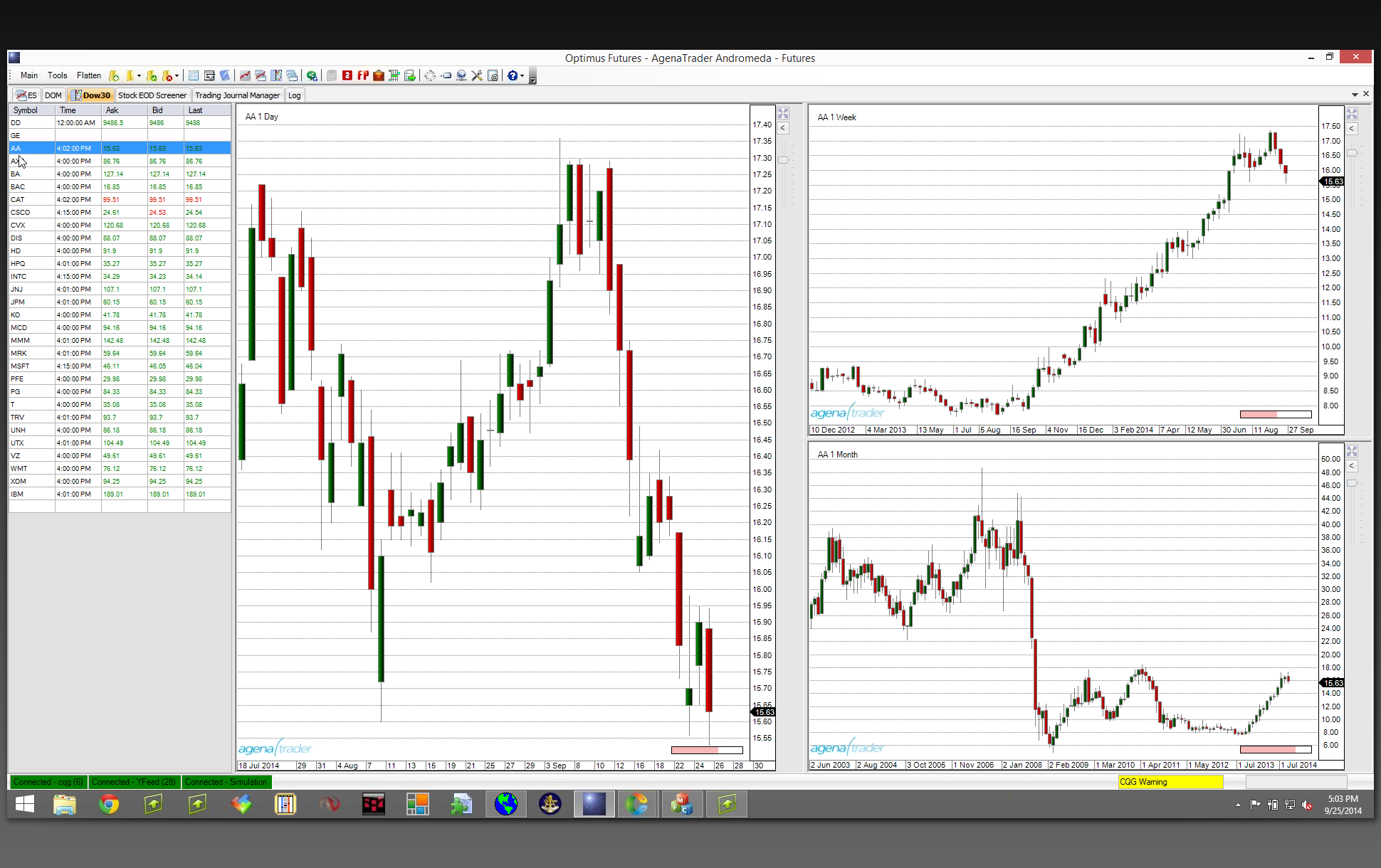Image resolution: width=1381 pixels, height=868 pixels.
Task: Open the Main menu
Action: coord(29,75)
